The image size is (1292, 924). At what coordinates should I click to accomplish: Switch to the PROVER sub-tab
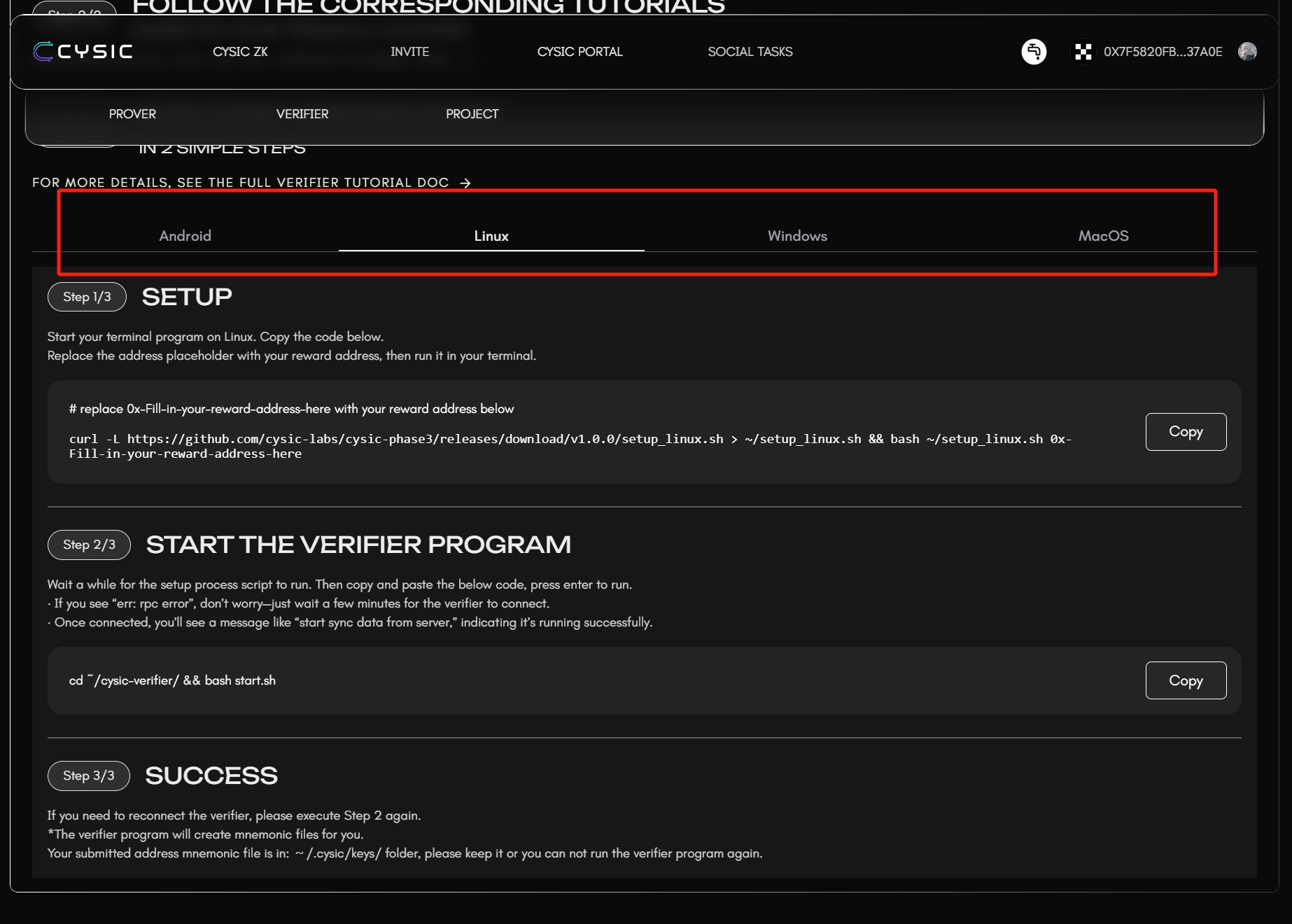point(132,114)
